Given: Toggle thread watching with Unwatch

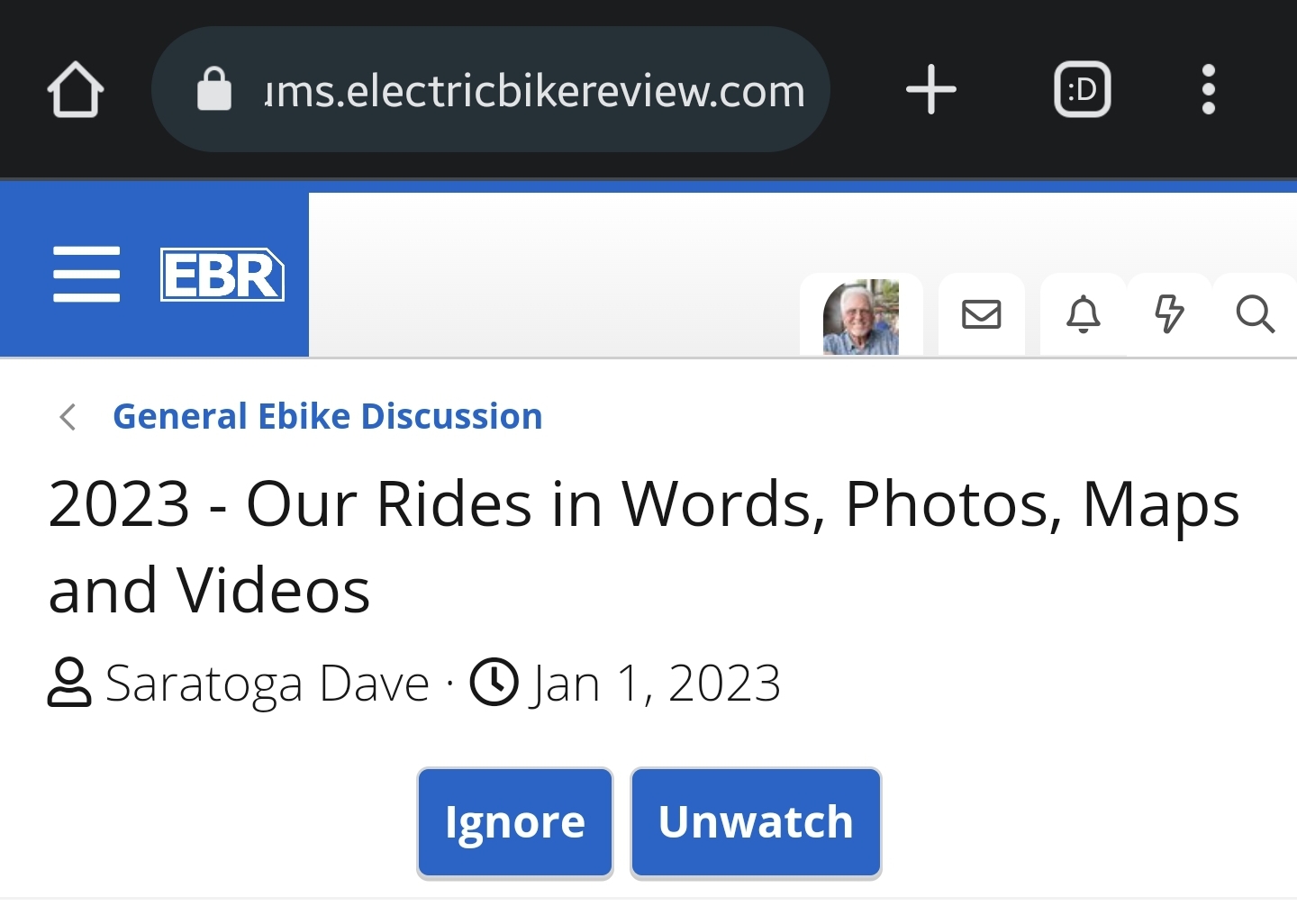Looking at the screenshot, I should click(756, 822).
